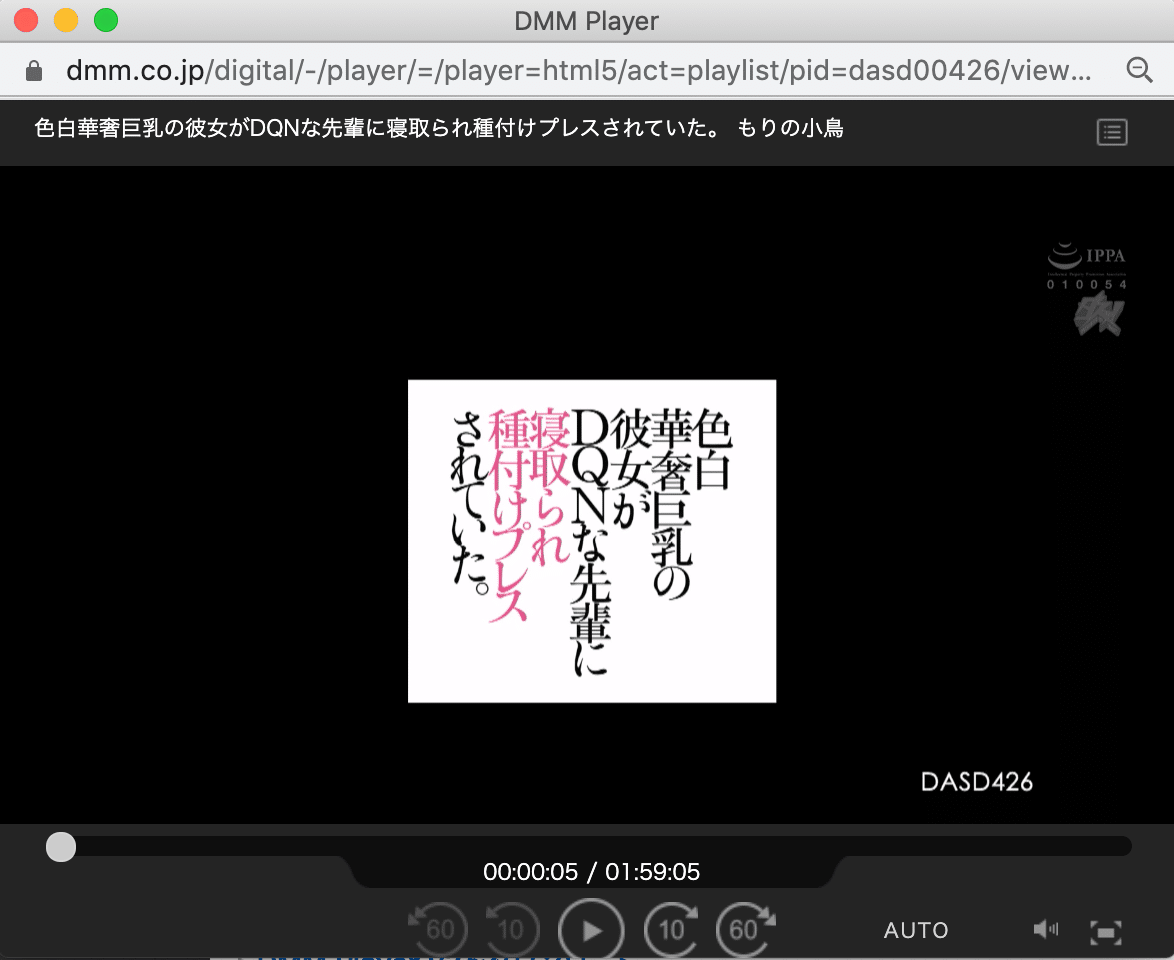Click the white title card in video

(592, 541)
